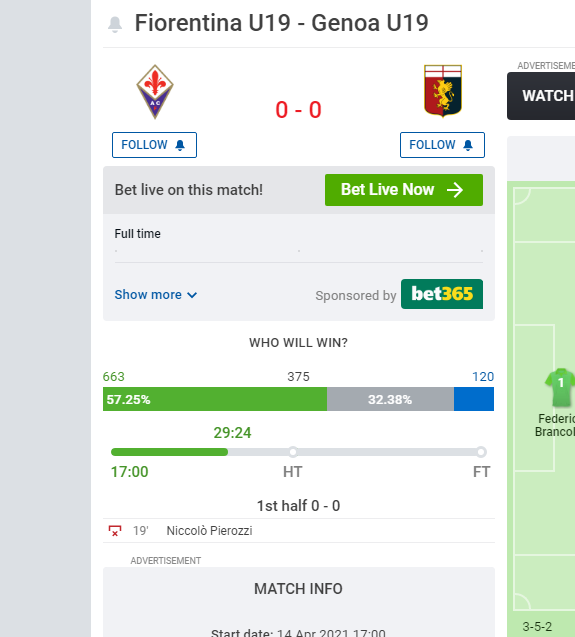Viewport: 575px width, 637px height.
Task: Follow Genoa U19 team
Action: point(442,145)
